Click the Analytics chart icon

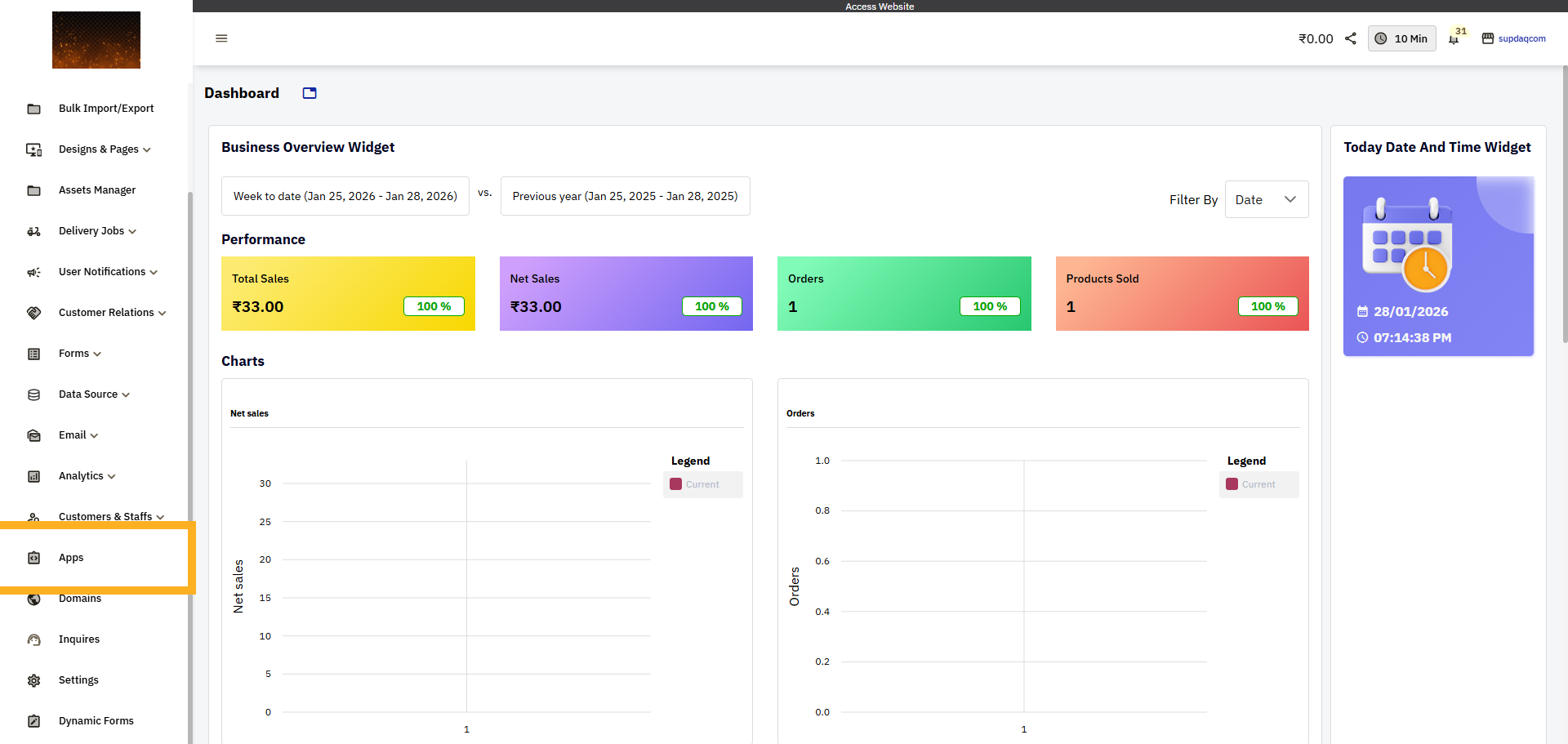(x=33, y=476)
